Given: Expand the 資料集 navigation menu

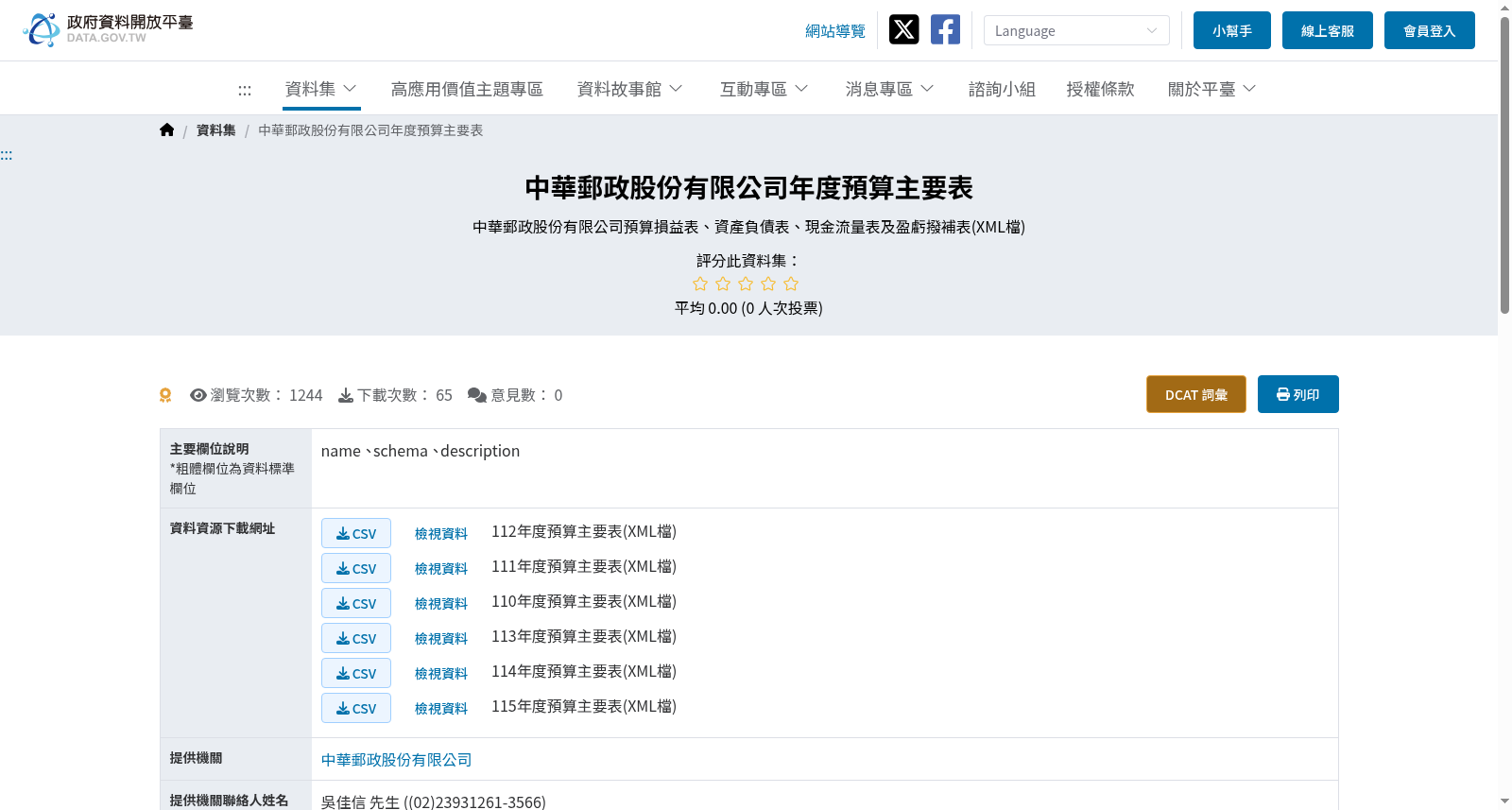Looking at the screenshot, I should 321,89.
